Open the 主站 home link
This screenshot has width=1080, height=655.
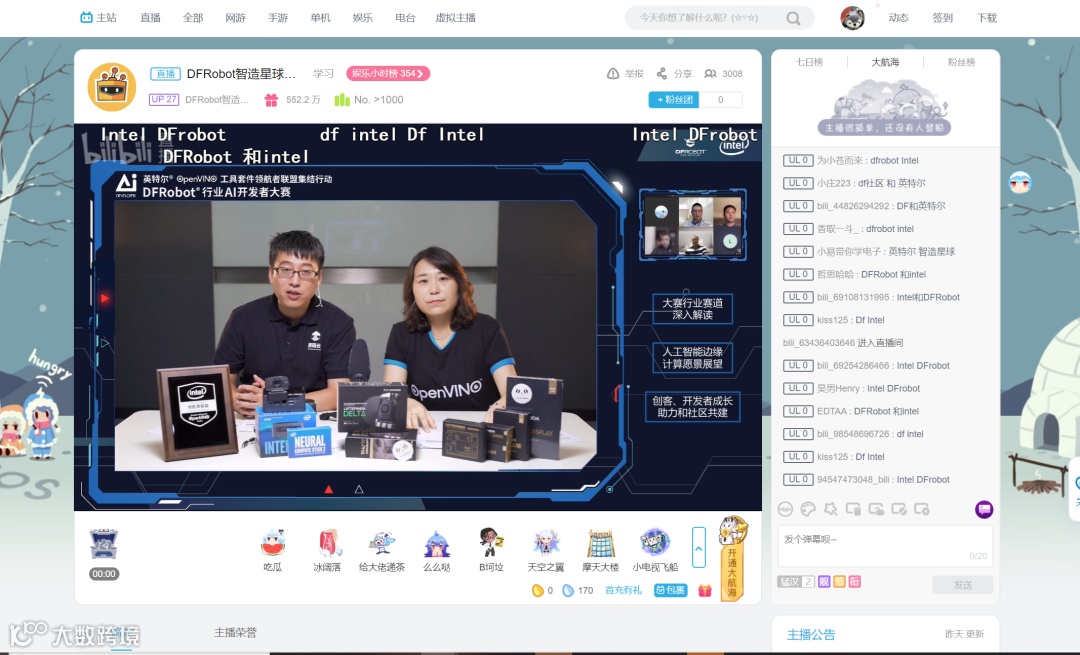click(98, 18)
